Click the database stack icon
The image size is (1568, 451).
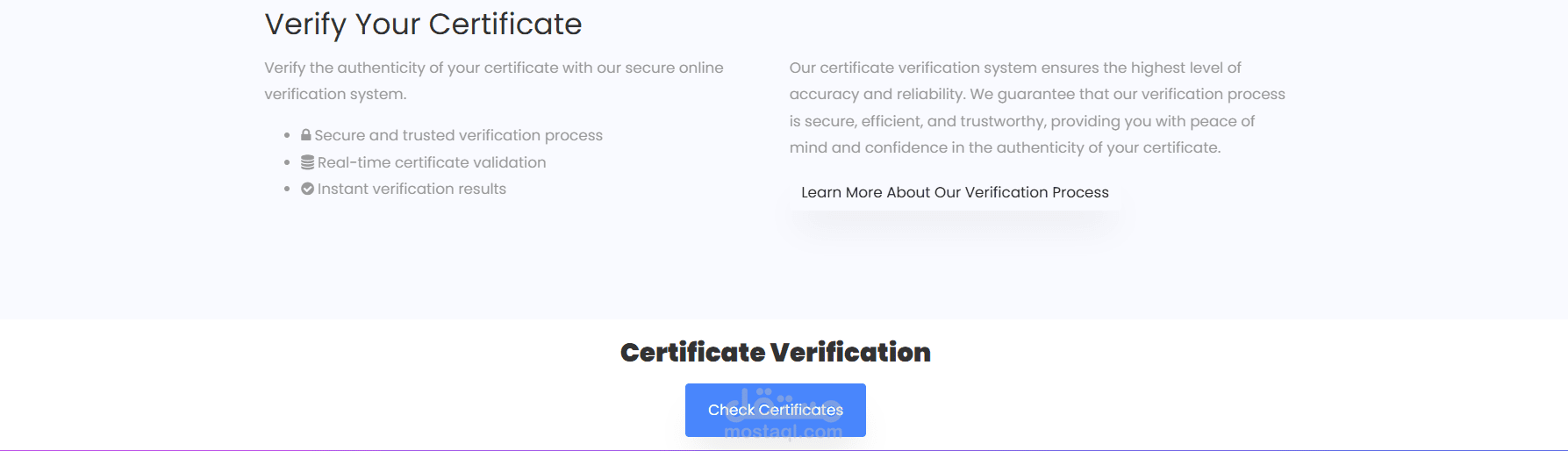coord(307,162)
